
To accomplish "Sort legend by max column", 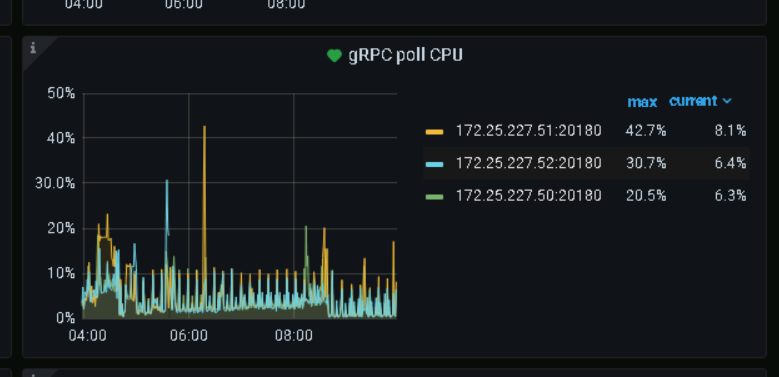I will [x=642, y=102].
